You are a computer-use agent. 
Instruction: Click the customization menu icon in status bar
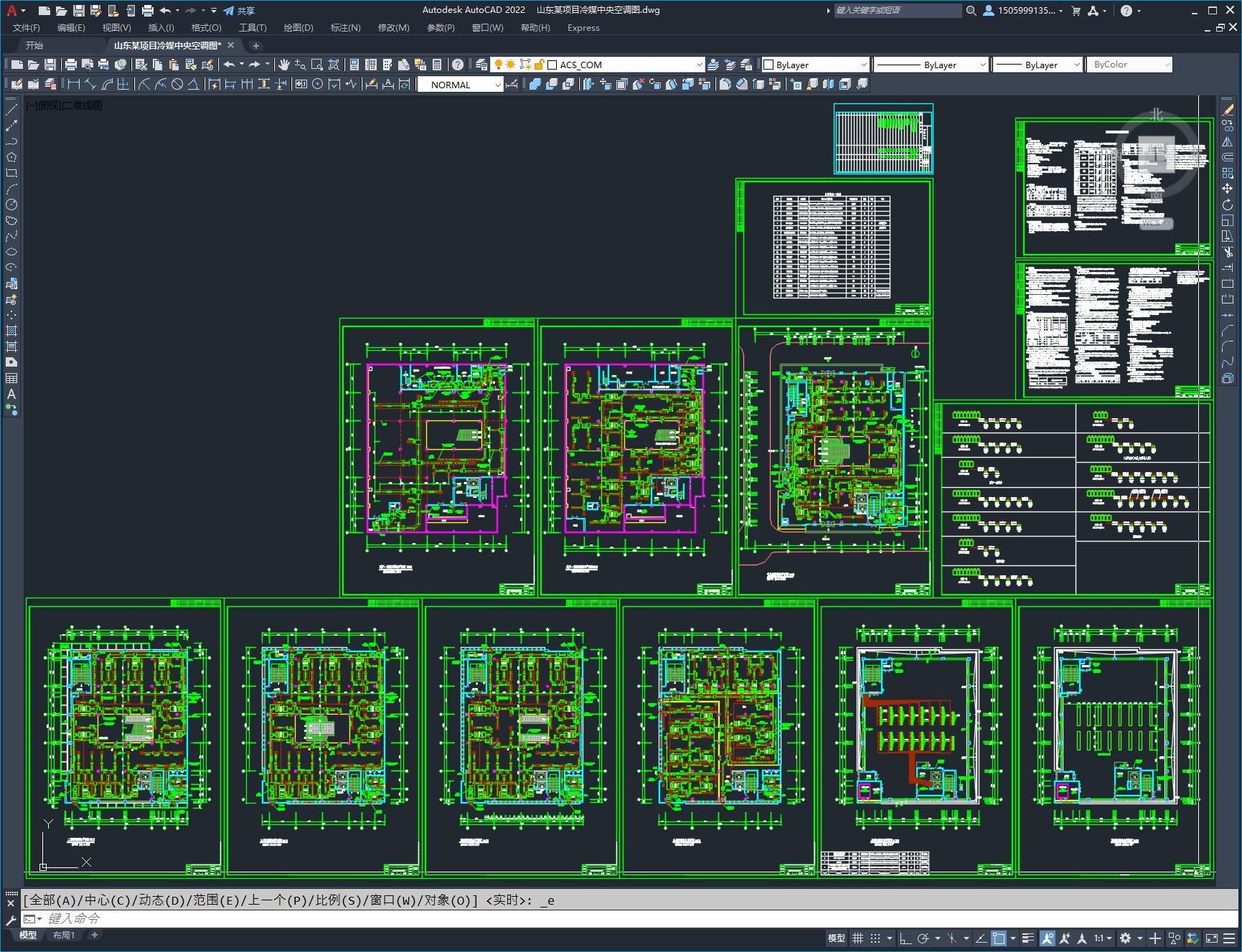1229,938
